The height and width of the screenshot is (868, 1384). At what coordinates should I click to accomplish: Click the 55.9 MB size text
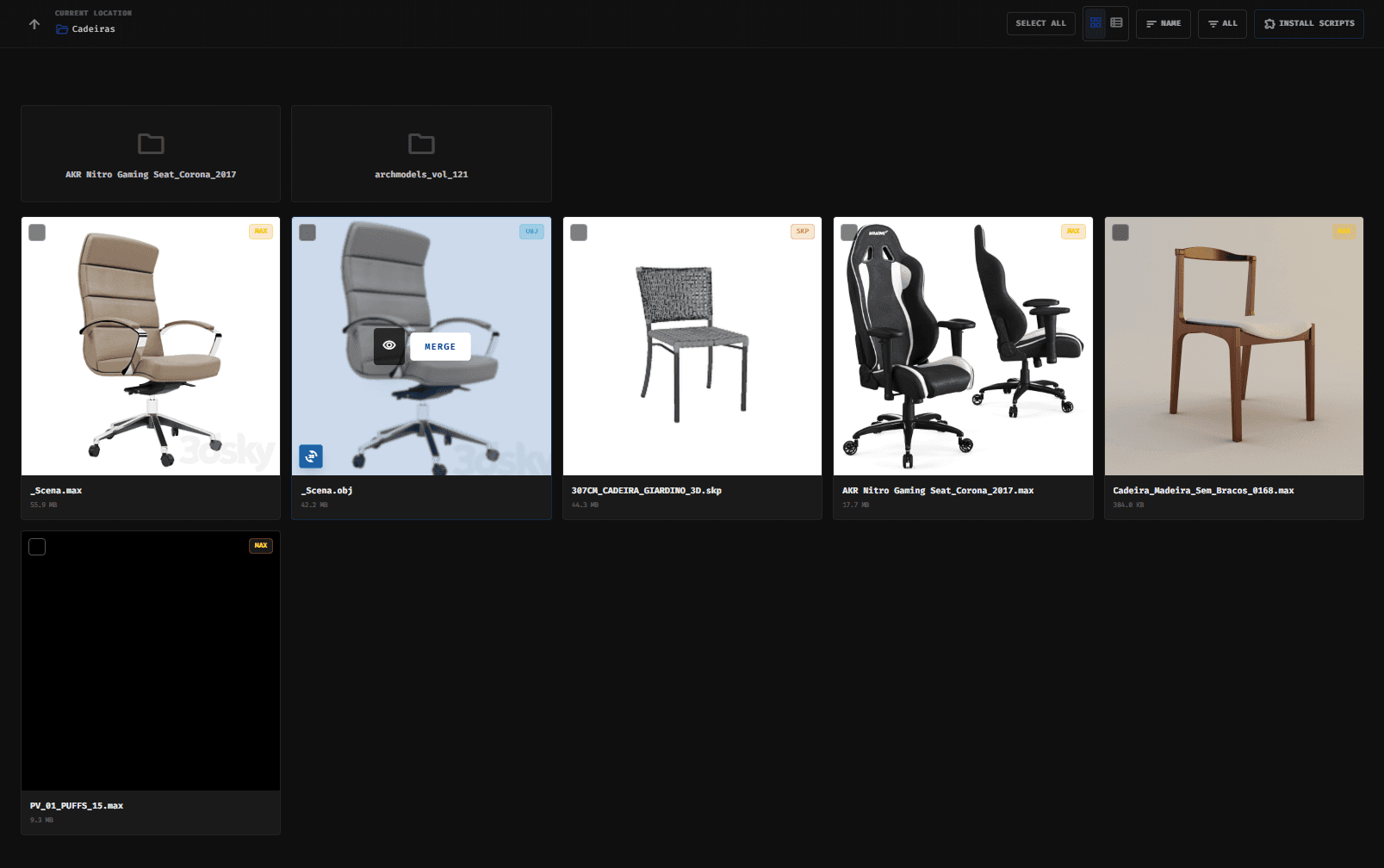coord(43,505)
